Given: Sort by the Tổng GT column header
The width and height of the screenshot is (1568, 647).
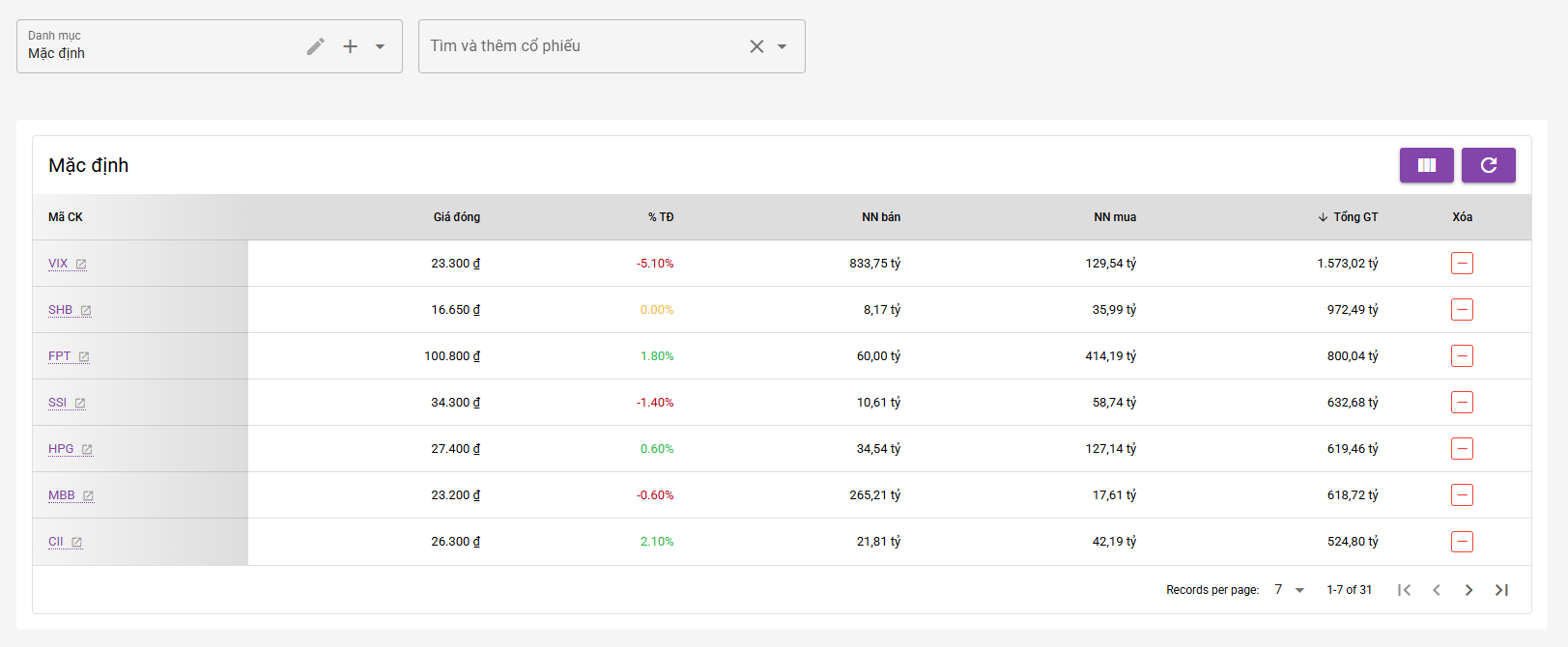Looking at the screenshot, I should (x=1354, y=217).
